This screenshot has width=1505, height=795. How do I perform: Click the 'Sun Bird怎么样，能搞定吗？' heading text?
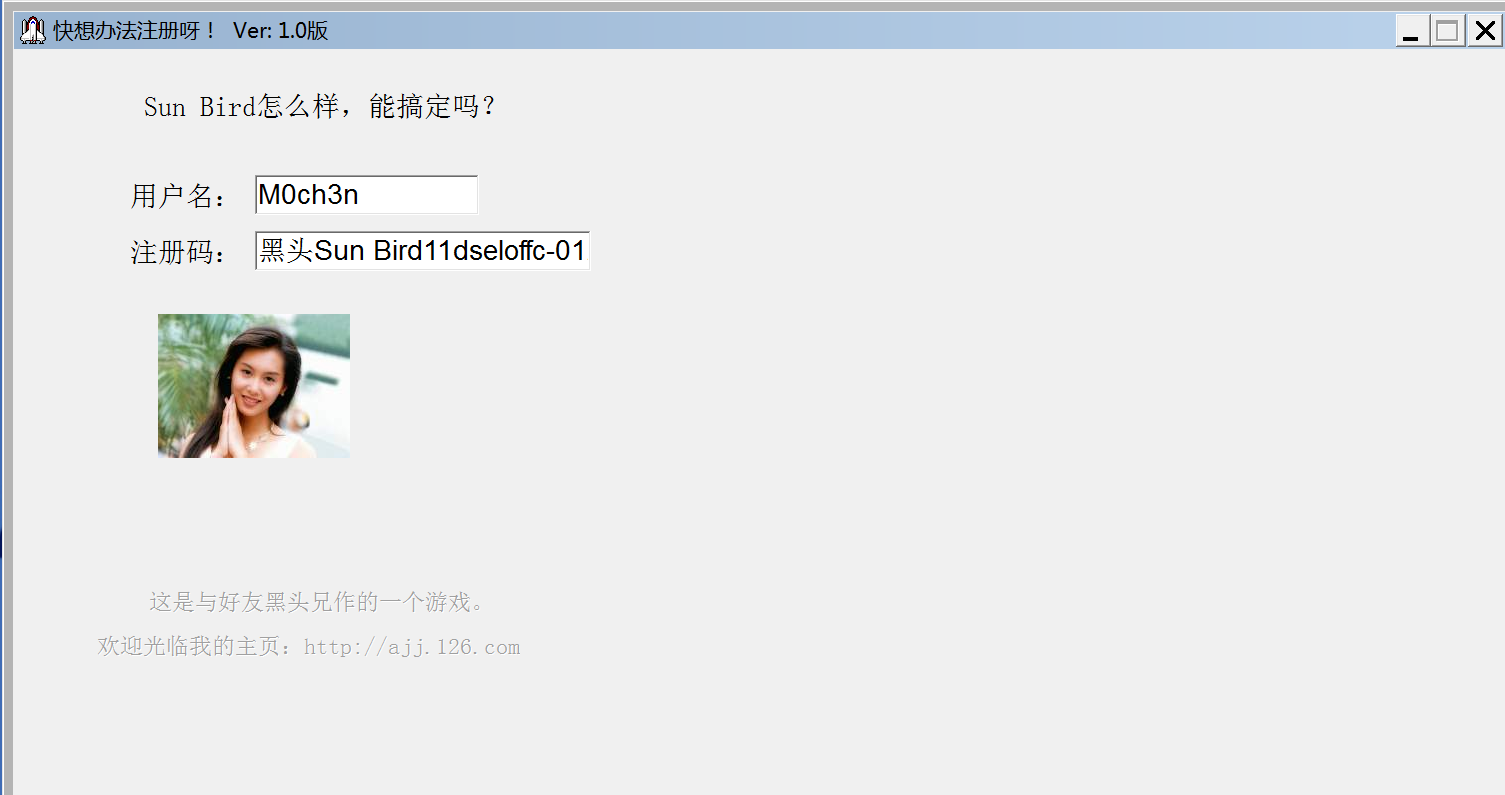[320, 107]
